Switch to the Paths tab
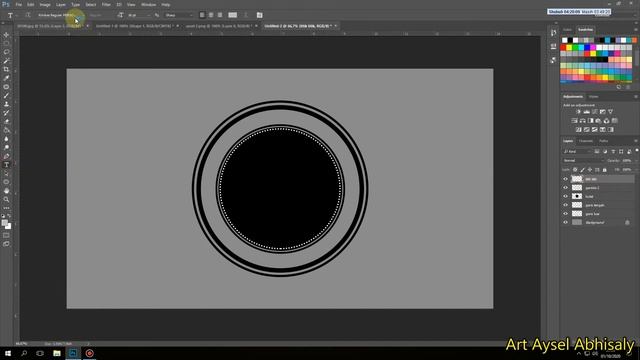 [x=604, y=141]
